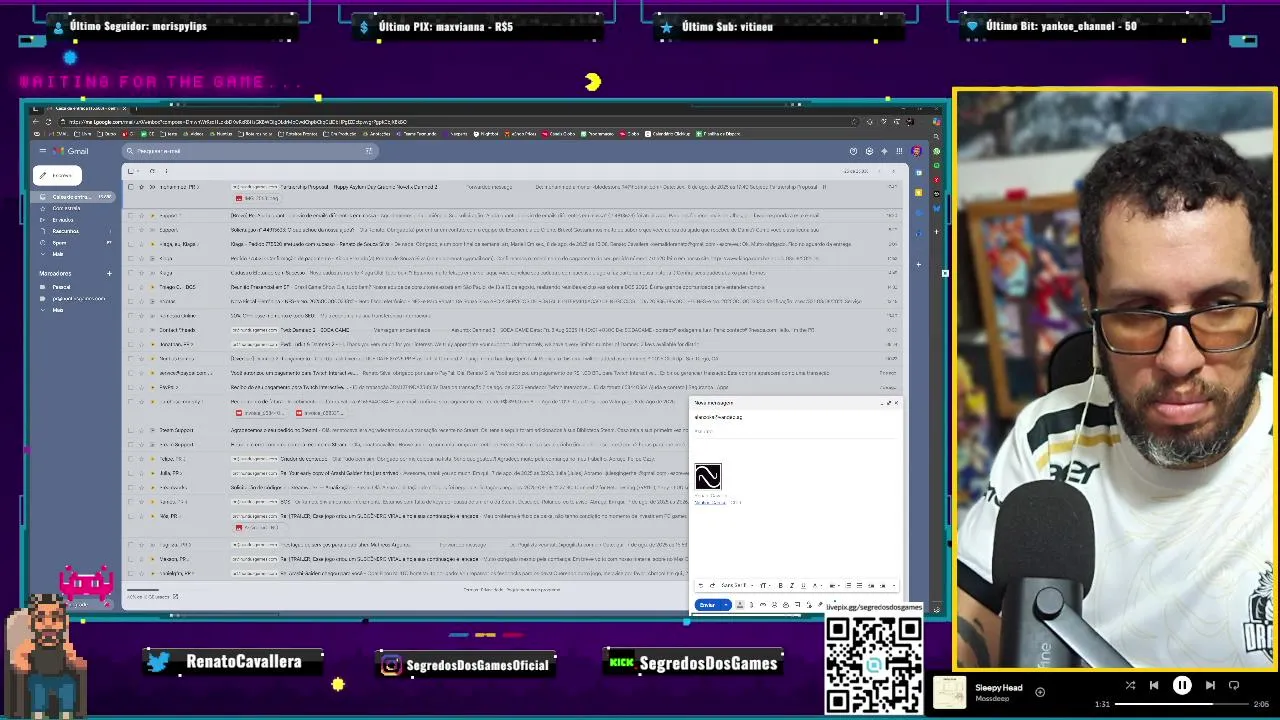
Task: Click Twitter bird icon beside RenatoCavallera
Action: tap(158, 662)
